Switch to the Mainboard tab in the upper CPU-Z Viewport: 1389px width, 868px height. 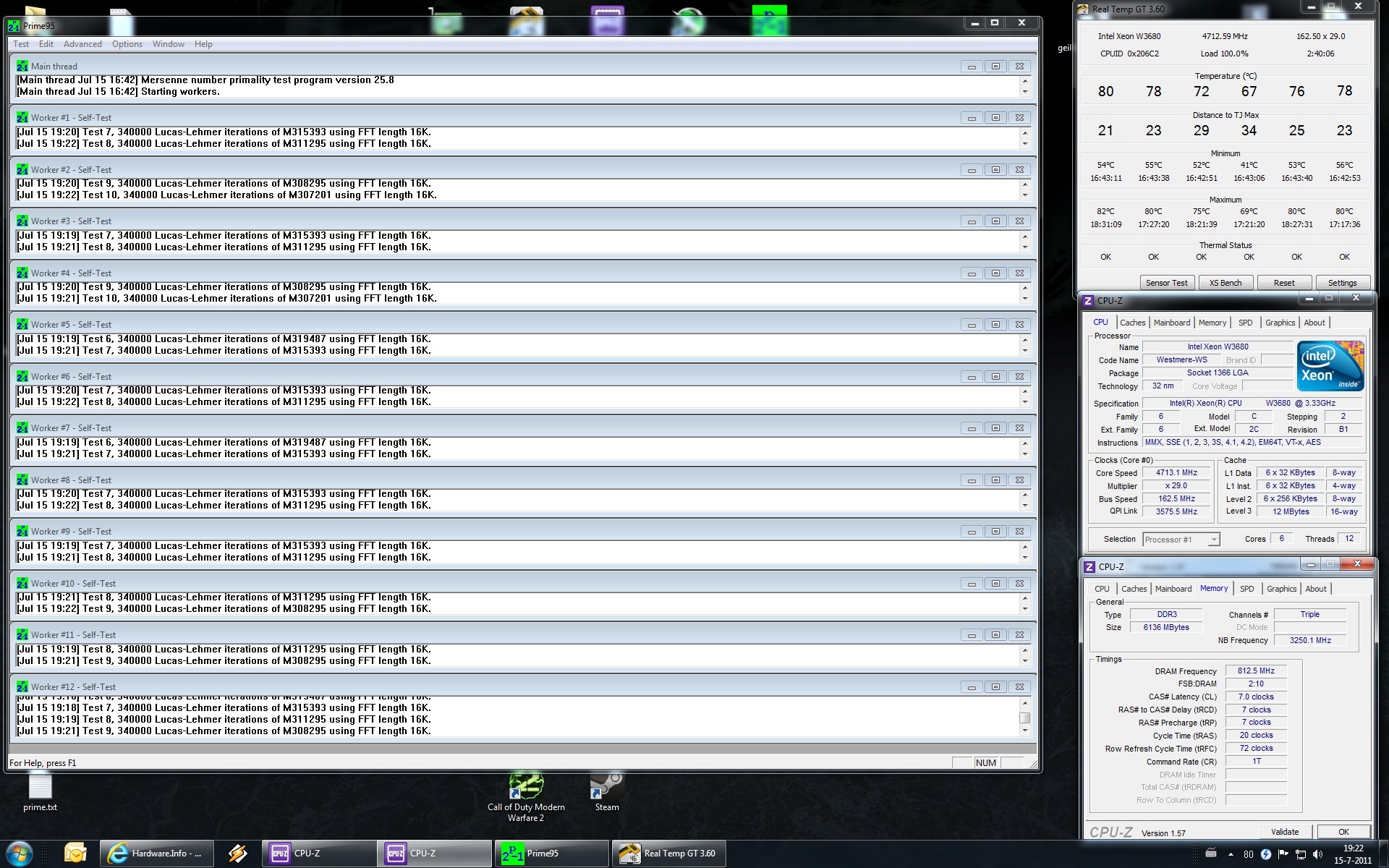1171,323
